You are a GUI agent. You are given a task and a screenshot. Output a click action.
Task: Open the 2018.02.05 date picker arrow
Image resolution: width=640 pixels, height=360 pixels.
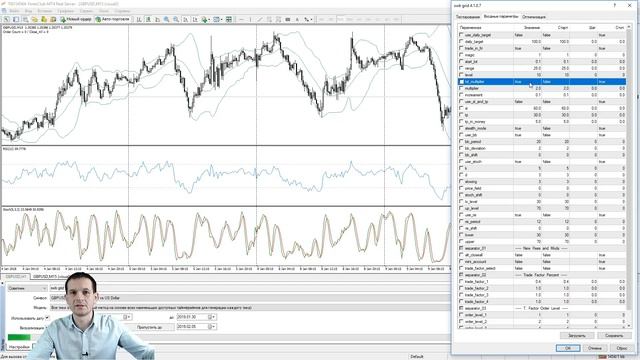click(212, 327)
